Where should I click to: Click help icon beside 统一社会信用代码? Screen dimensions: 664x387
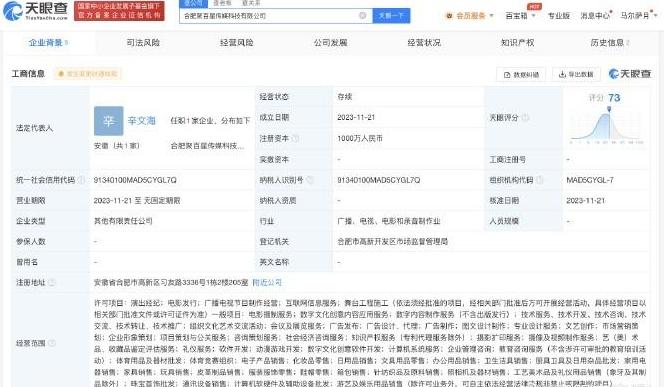[x=81, y=180]
